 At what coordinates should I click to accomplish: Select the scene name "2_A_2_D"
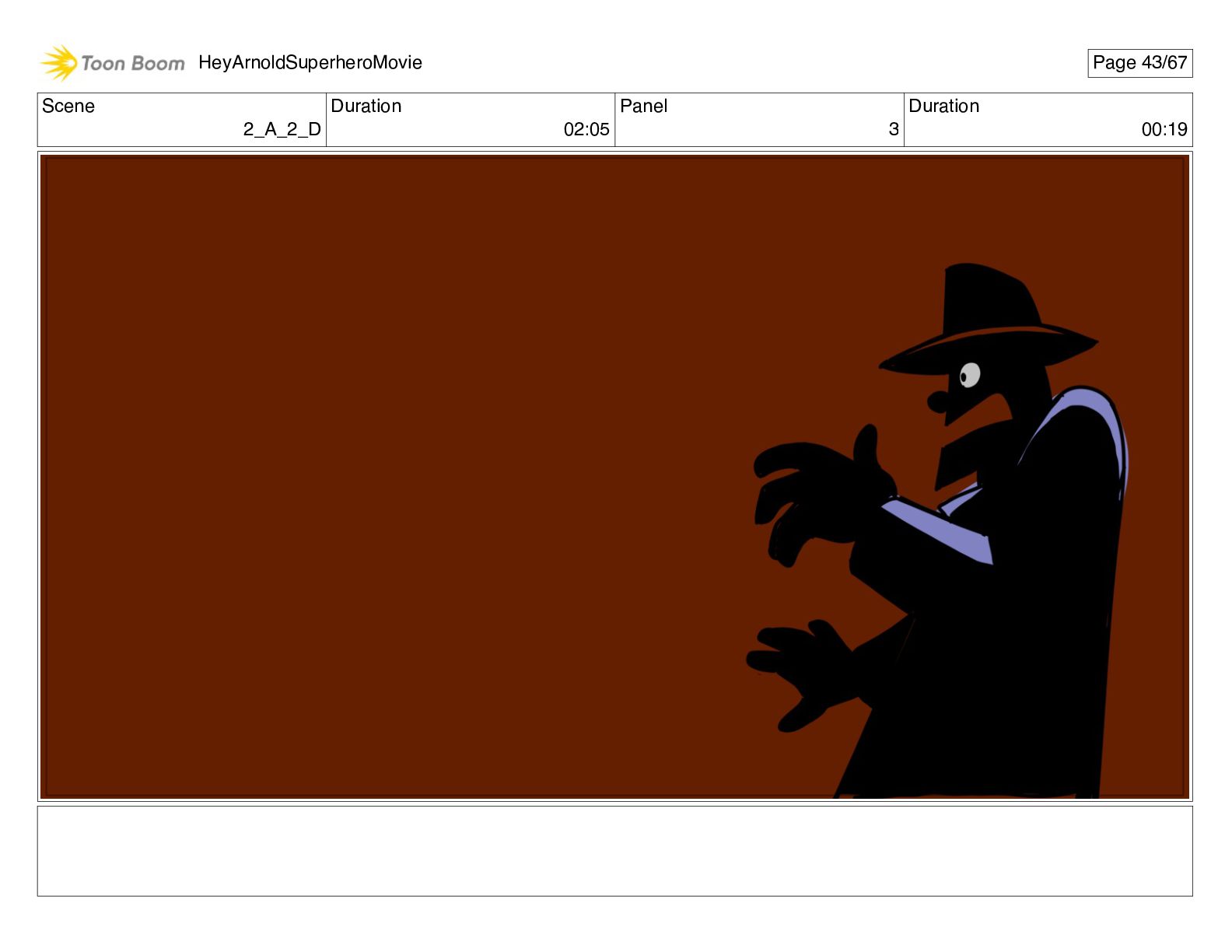pos(282,129)
